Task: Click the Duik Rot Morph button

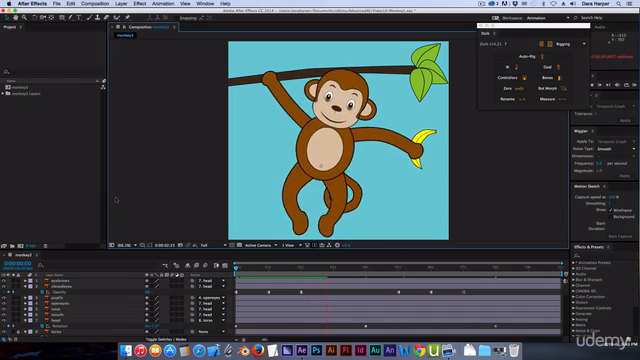Action: [x=552, y=88]
